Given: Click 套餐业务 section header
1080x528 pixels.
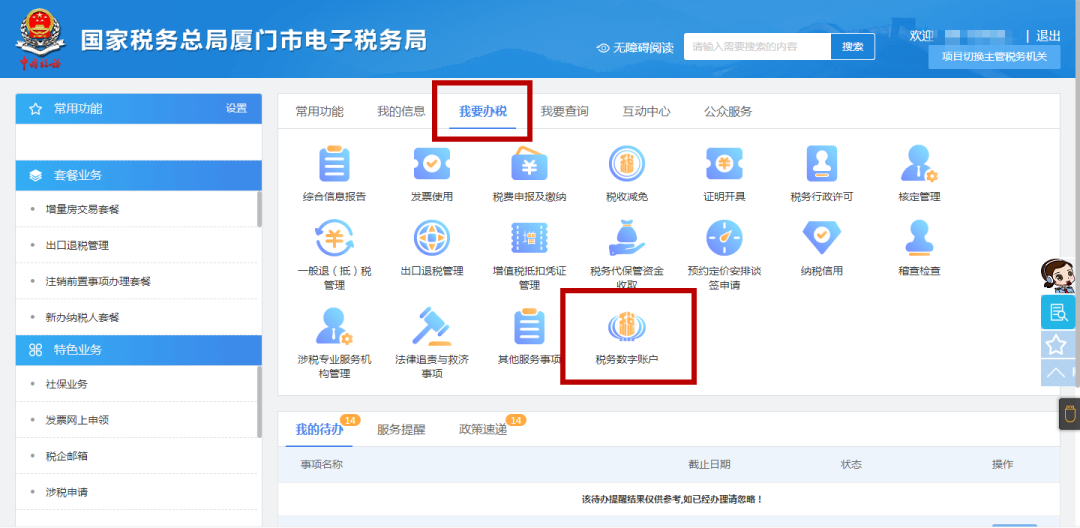Looking at the screenshot, I should (x=138, y=175).
